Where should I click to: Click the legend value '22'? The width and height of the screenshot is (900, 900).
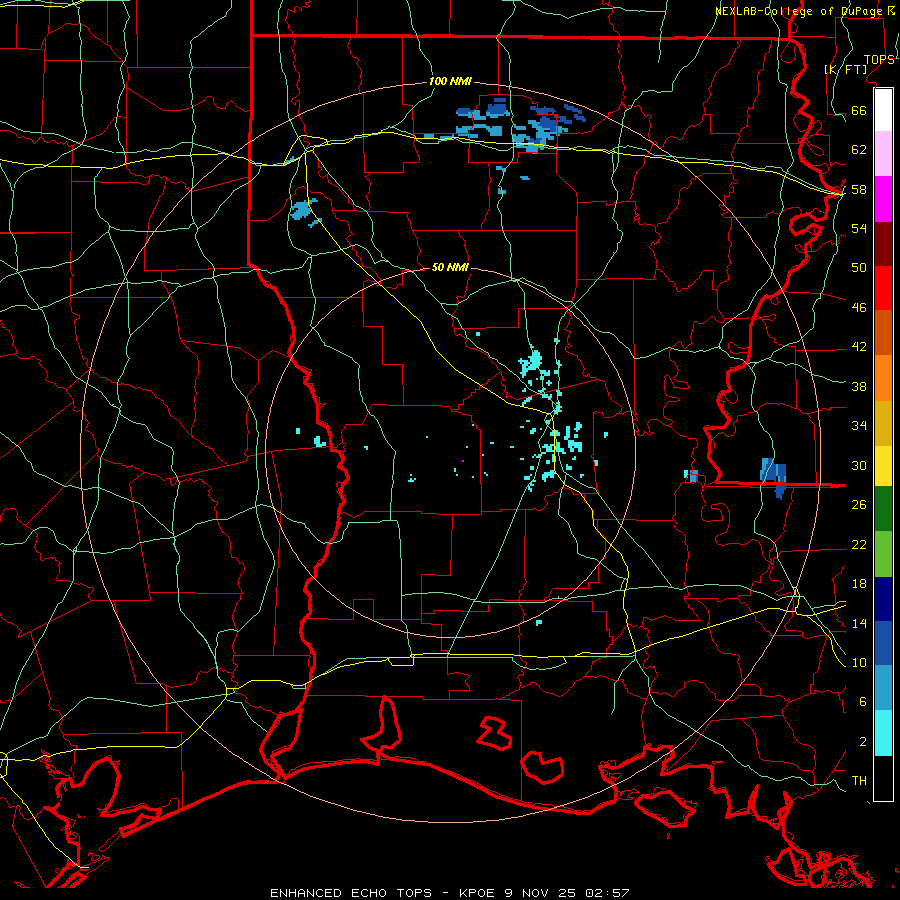point(859,544)
